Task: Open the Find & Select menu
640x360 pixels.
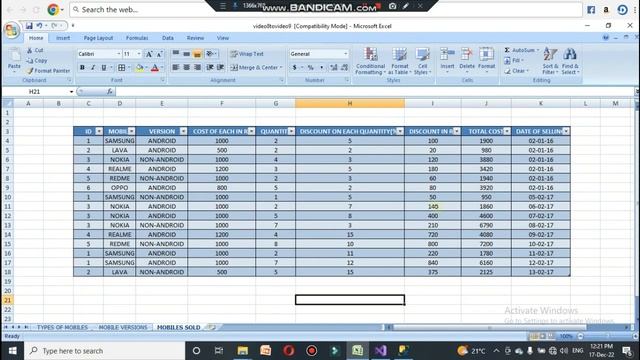Action: coord(570,61)
